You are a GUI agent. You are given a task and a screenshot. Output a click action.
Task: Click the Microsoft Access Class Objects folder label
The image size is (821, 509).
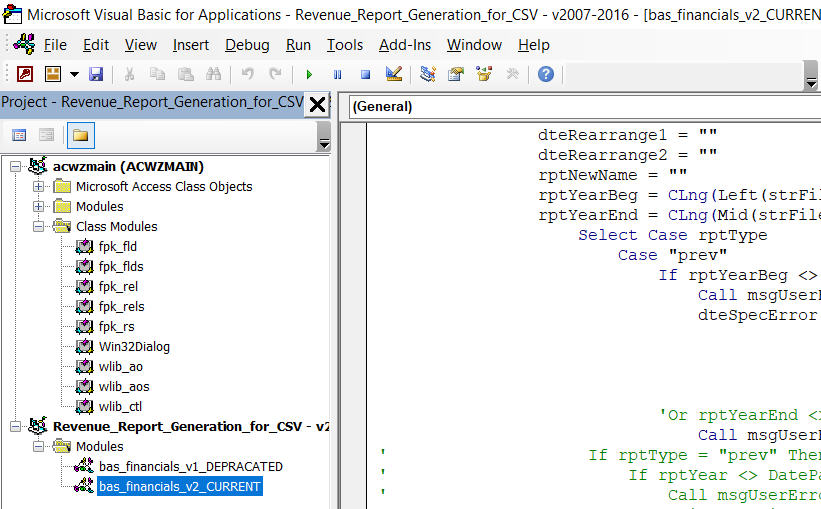164,186
